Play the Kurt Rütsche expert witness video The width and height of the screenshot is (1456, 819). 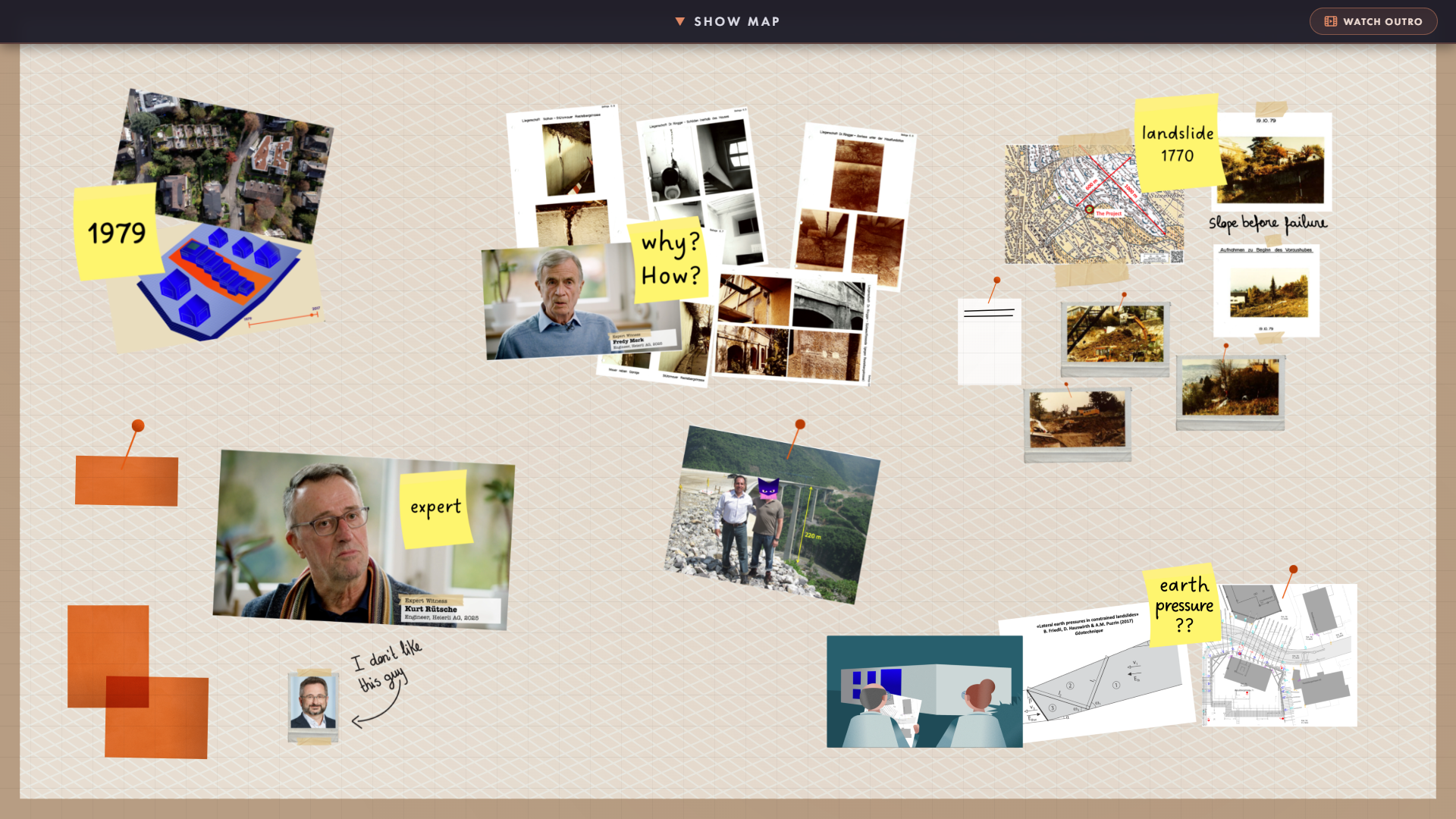tap(364, 540)
